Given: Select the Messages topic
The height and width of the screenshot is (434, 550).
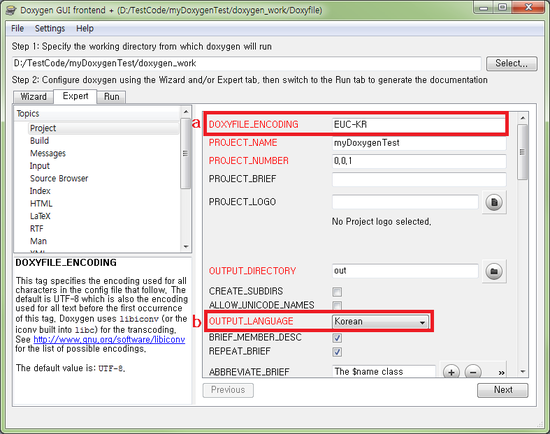Looking at the screenshot, I should 48,153.
